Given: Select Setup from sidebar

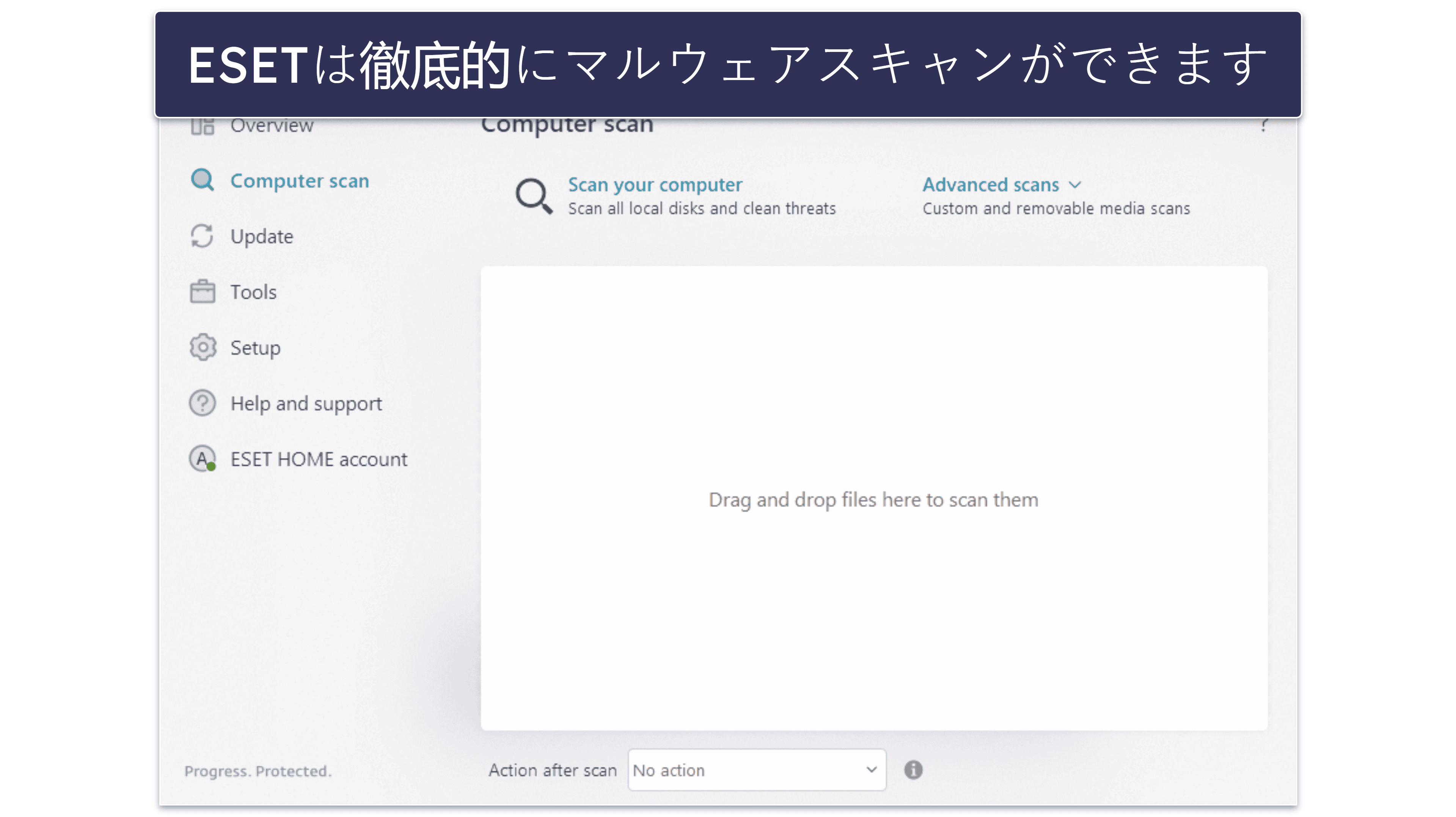Looking at the screenshot, I should [254, 347].
